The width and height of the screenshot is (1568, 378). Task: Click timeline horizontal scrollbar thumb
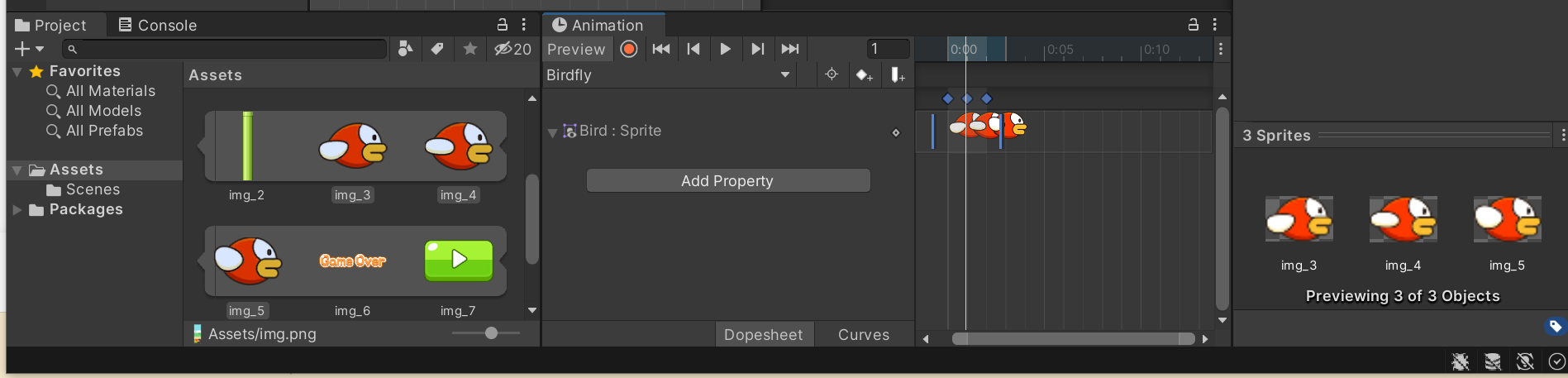pyautogui.click(x=1073, y=338)
